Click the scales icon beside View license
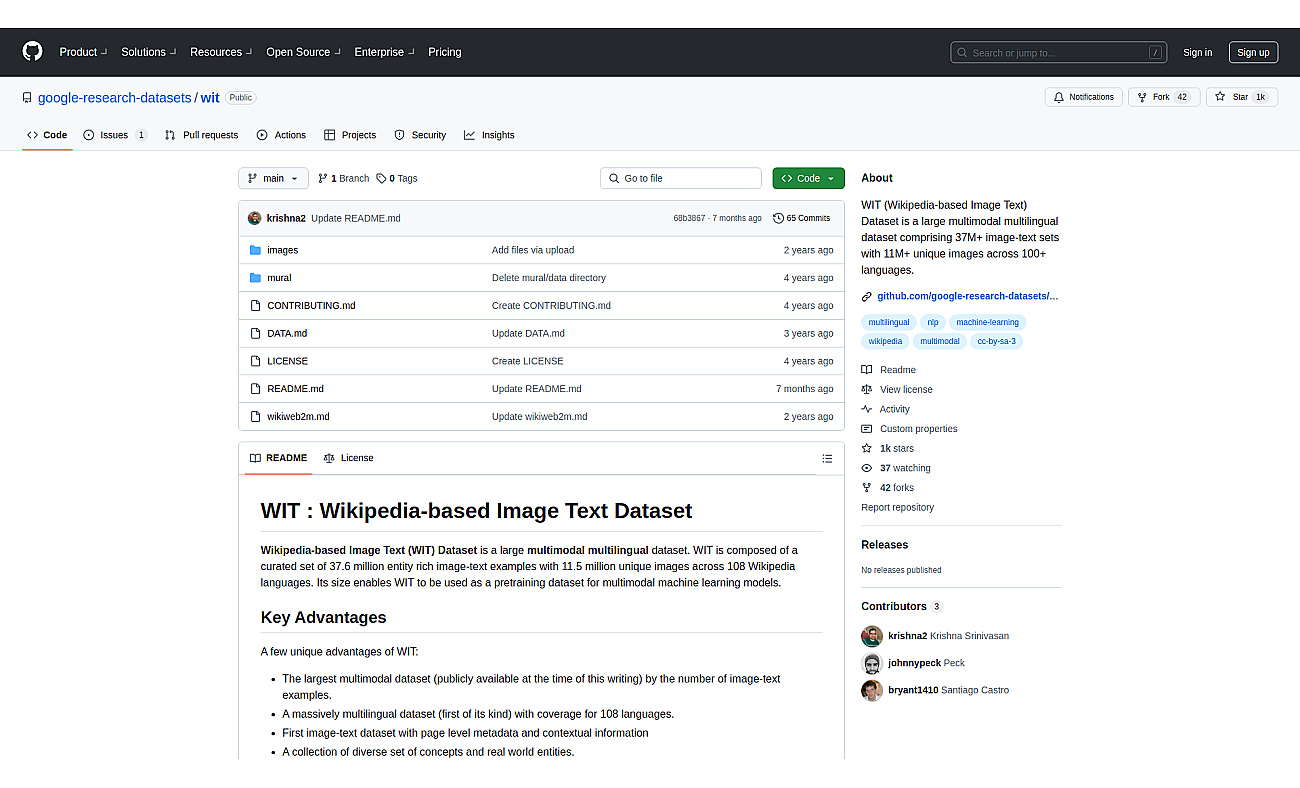Viewport: 1300px width, 788px height. [x=867, y=390]
